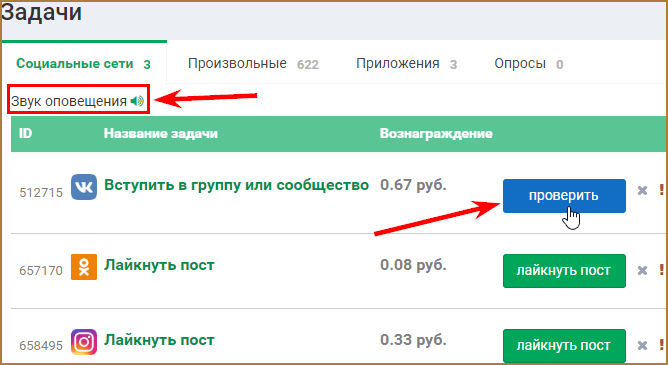This screenshot has width=668, height=365.
Task: Click the Instagram icon of task 658495
Action: [84, 342]
